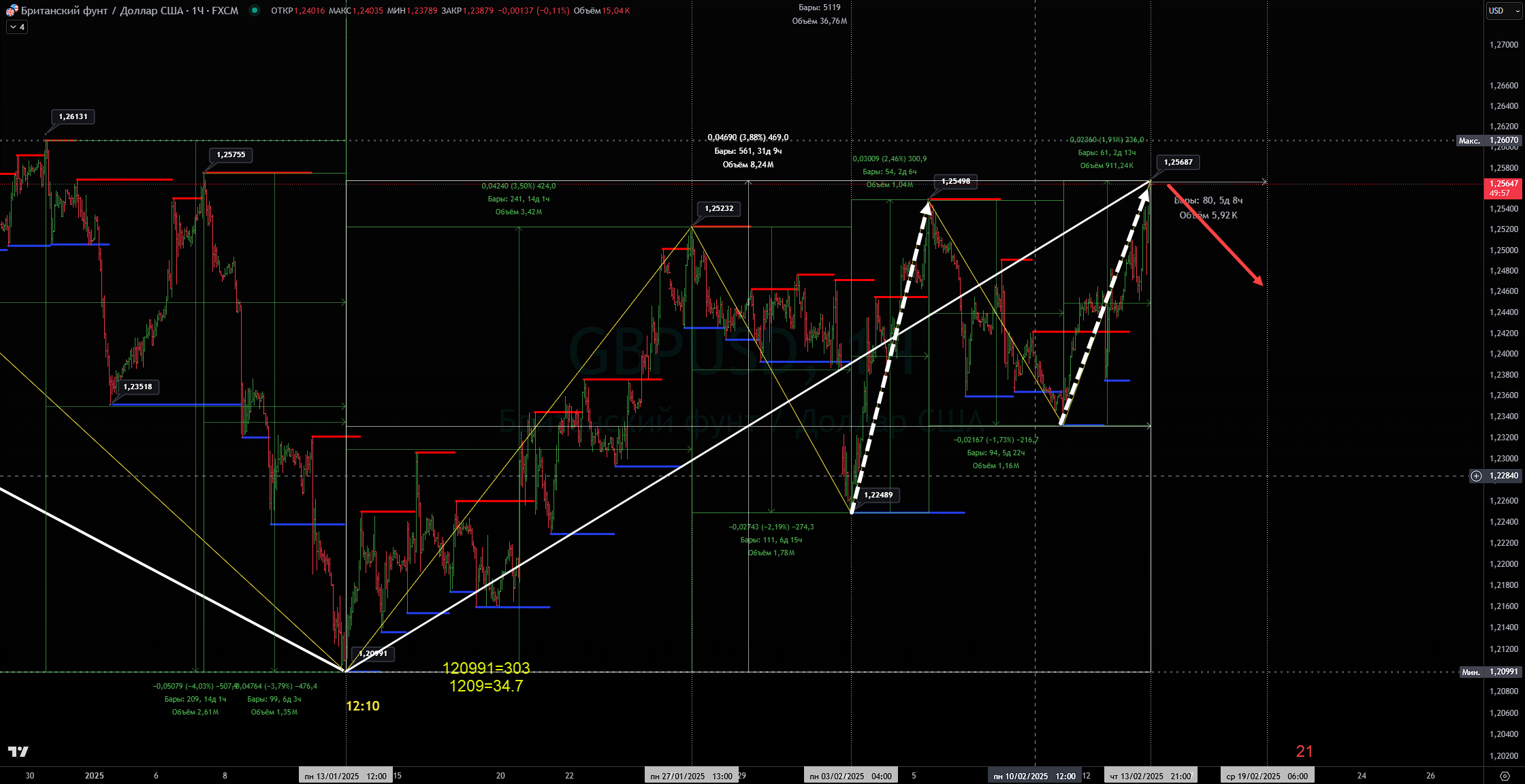Select the 1,25687 price callout
The height and width of the screenshot is (784, 1525).
[x=1178, y=162]
